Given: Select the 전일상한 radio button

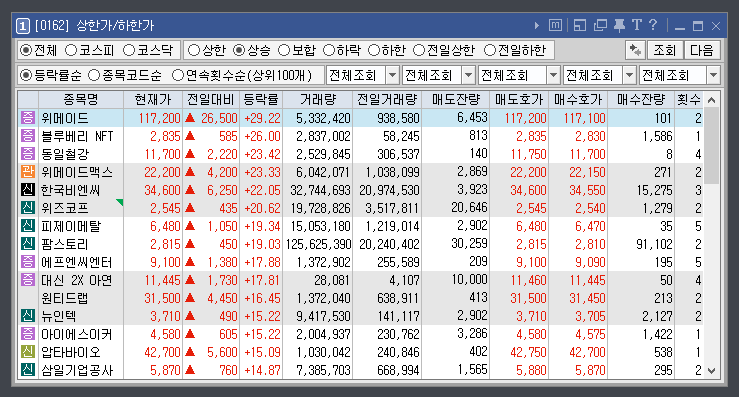Looking at the screenshot, I should 419,50.
